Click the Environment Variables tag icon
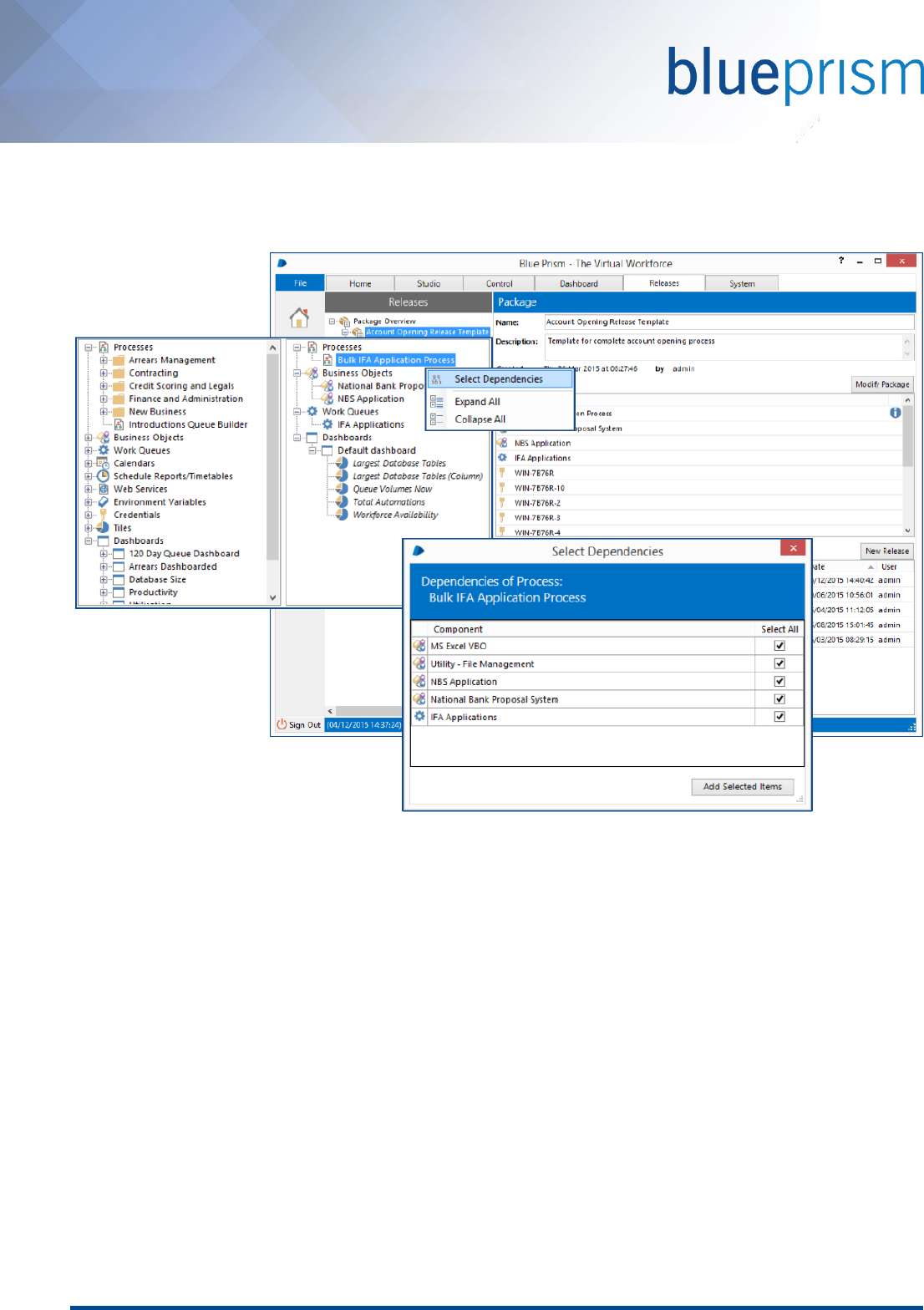Screen dimensions: 924x1310 tap(104, 502)
